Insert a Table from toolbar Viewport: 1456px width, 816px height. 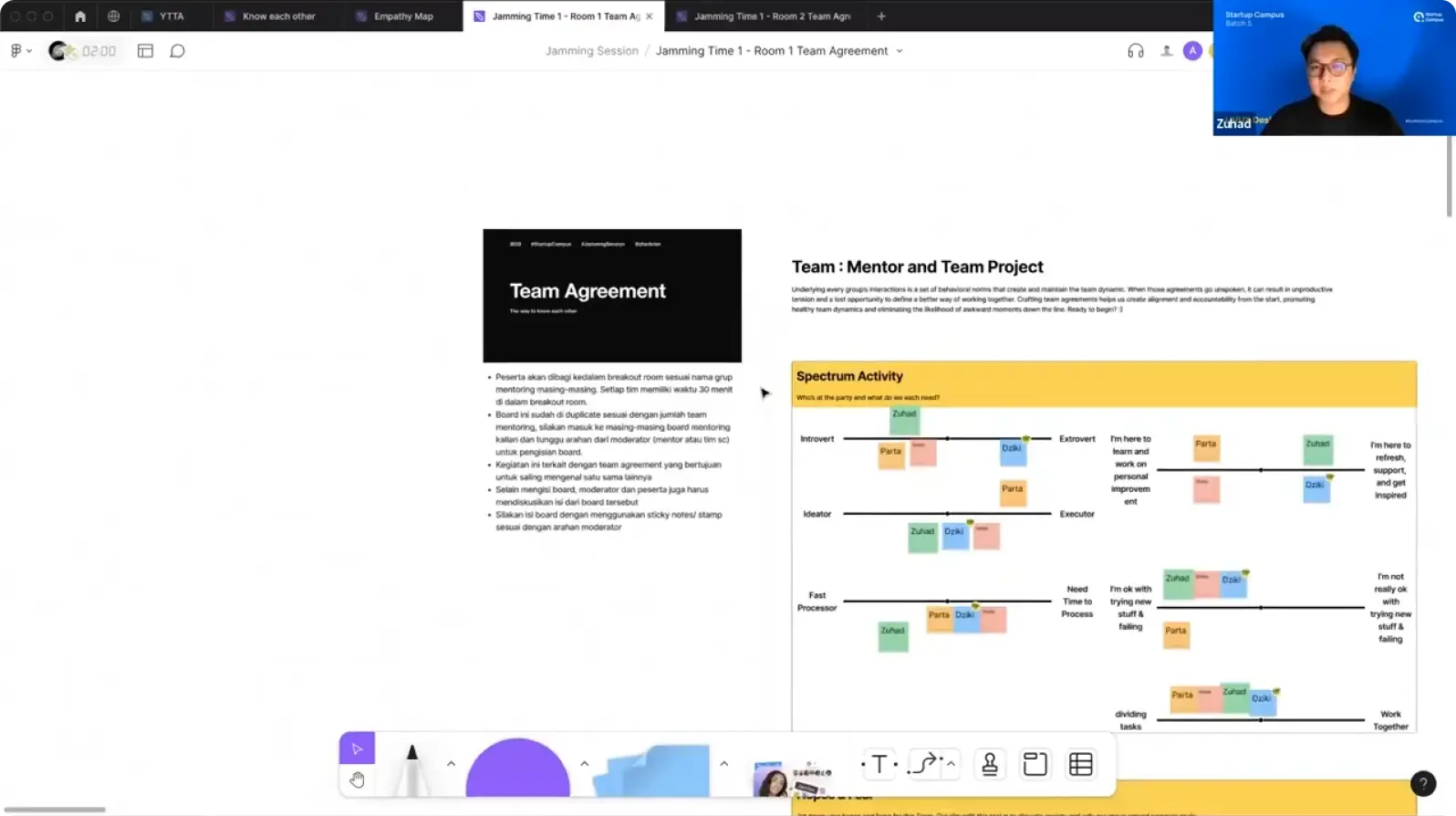tap(1081, 764)
